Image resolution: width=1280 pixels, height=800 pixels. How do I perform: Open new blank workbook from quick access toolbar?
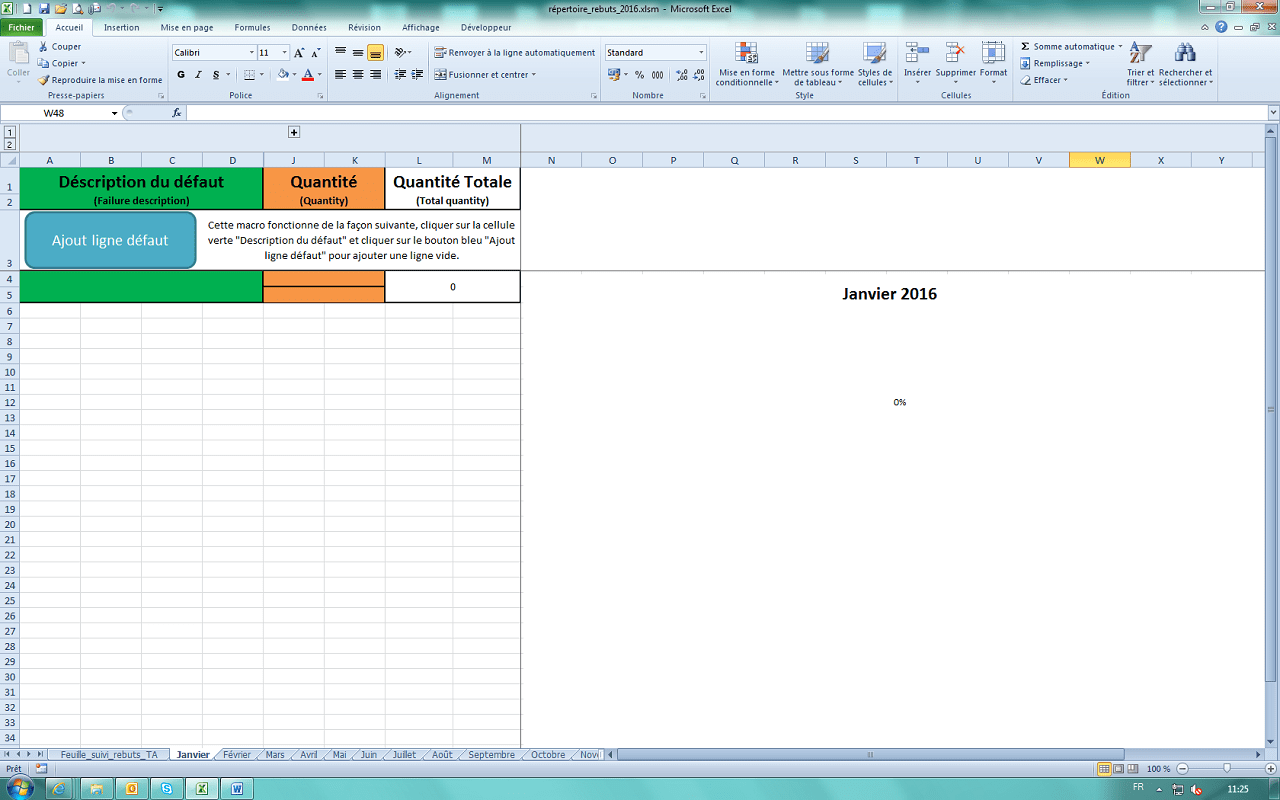(x=28, y=8)
